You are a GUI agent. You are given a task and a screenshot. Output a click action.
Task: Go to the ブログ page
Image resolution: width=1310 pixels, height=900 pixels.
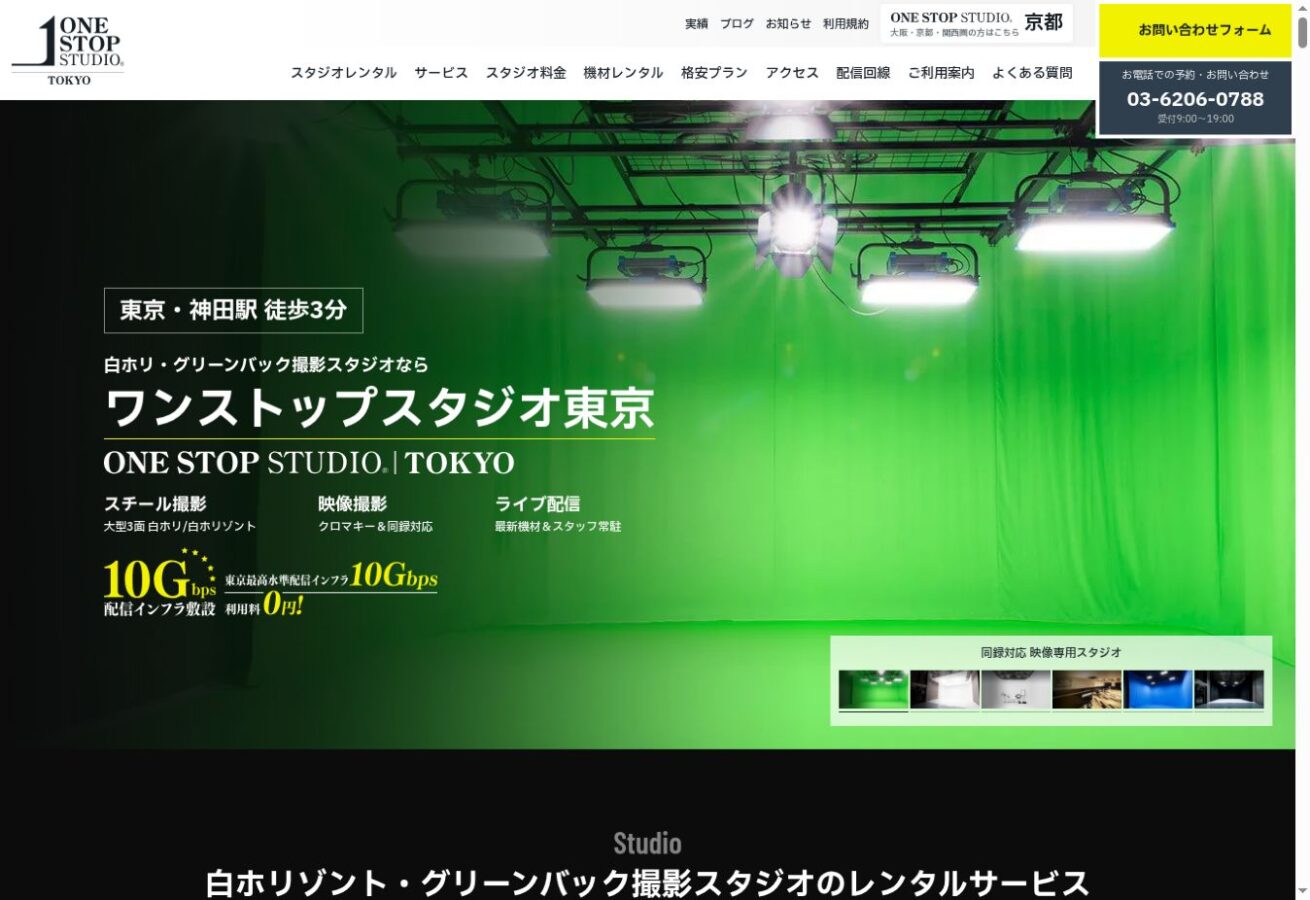[x=737, y=24]
